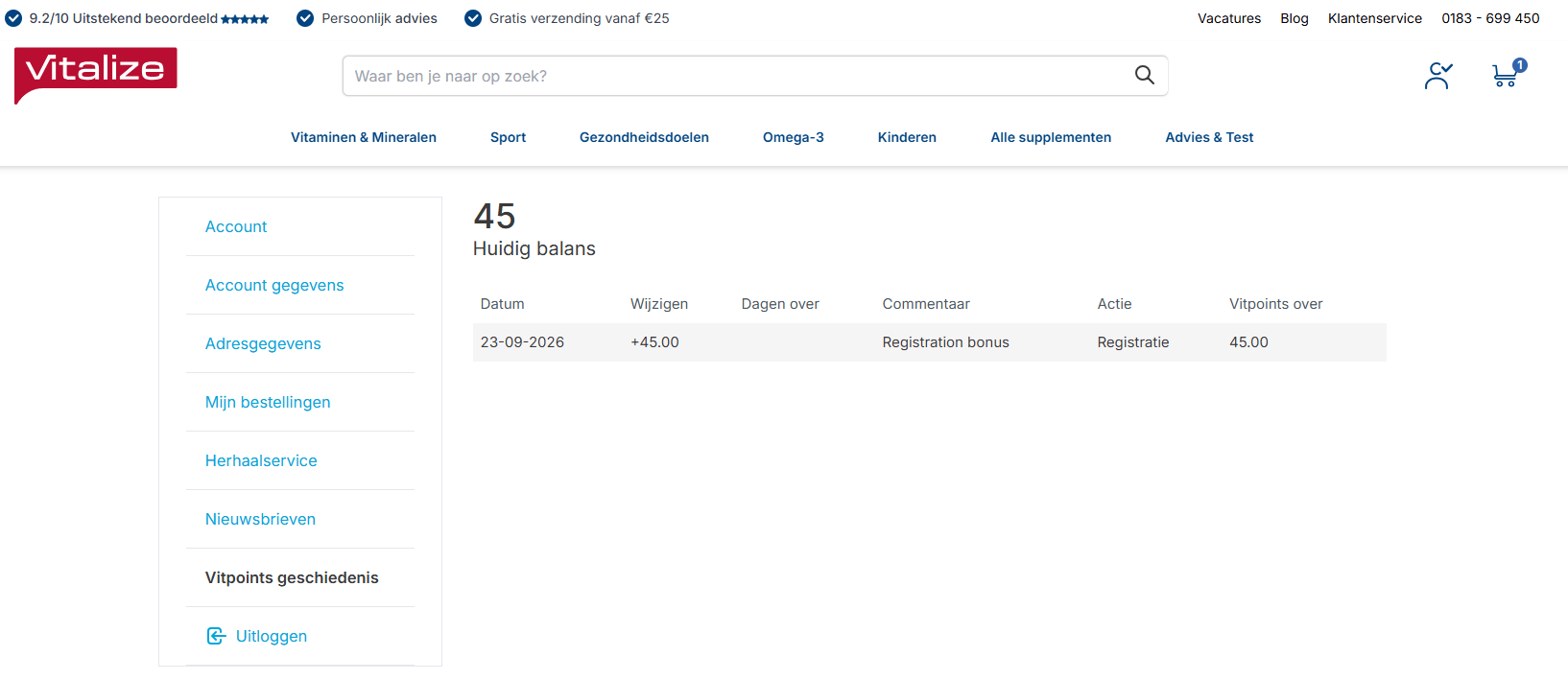Click 9.2/10 Uitstekend beoordeeld text
This screenshot has width=1568, height=680.
[124, 18]
